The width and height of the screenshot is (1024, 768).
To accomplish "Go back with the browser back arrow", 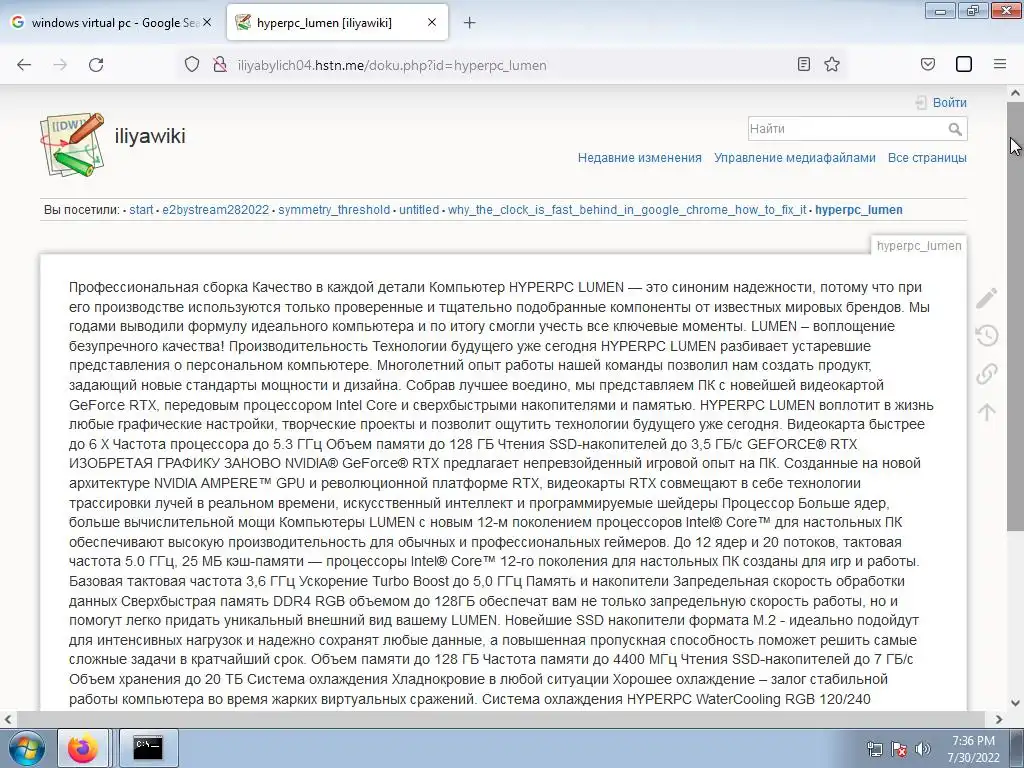I will [x=24, y=65].
